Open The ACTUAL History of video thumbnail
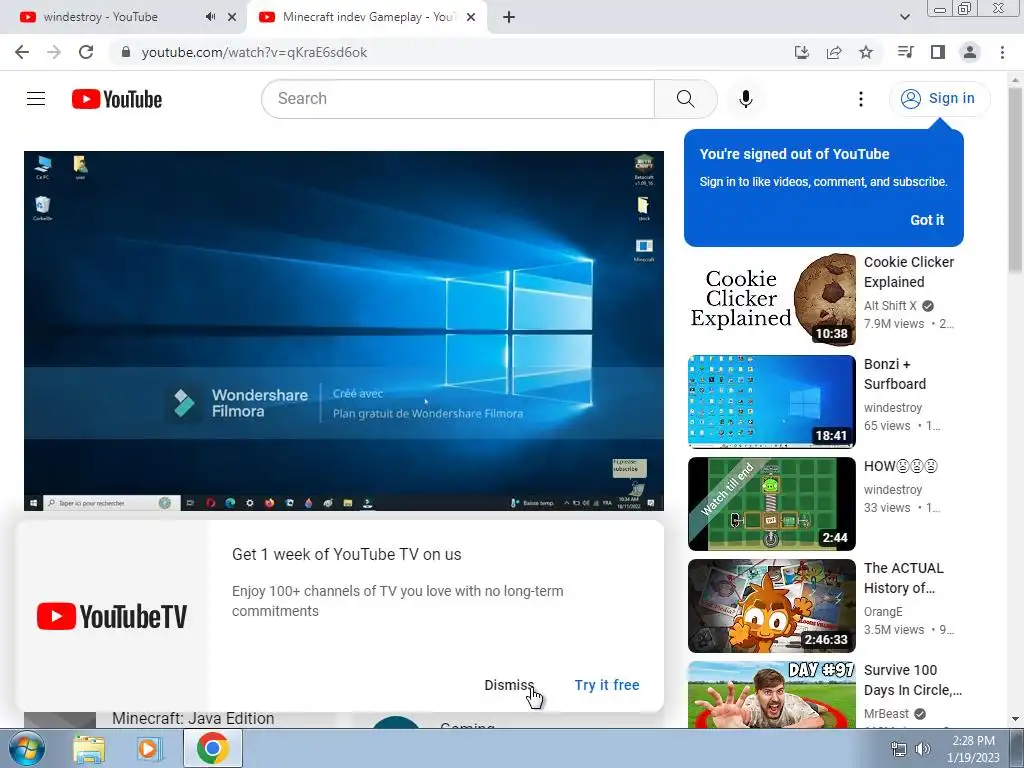The height and width of the screenshot is (768, 1024). point(771,605)
